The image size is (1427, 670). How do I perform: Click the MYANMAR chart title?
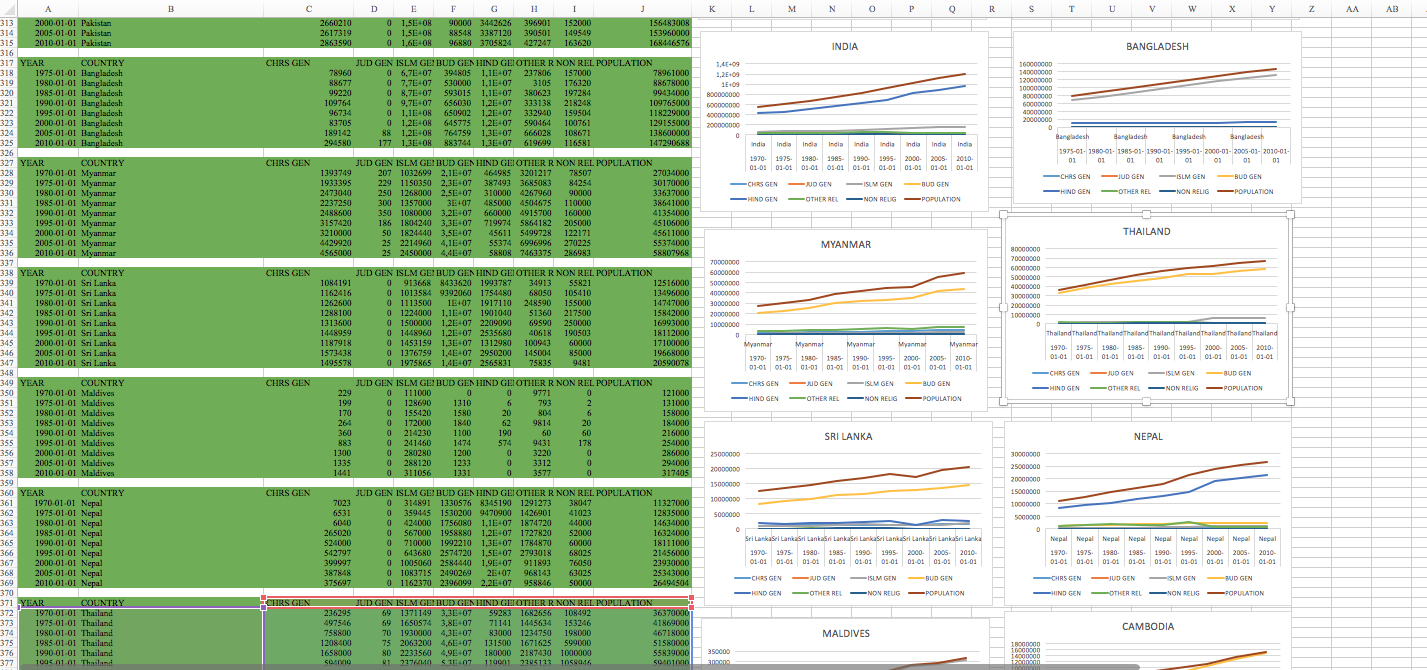pos(846,244)
